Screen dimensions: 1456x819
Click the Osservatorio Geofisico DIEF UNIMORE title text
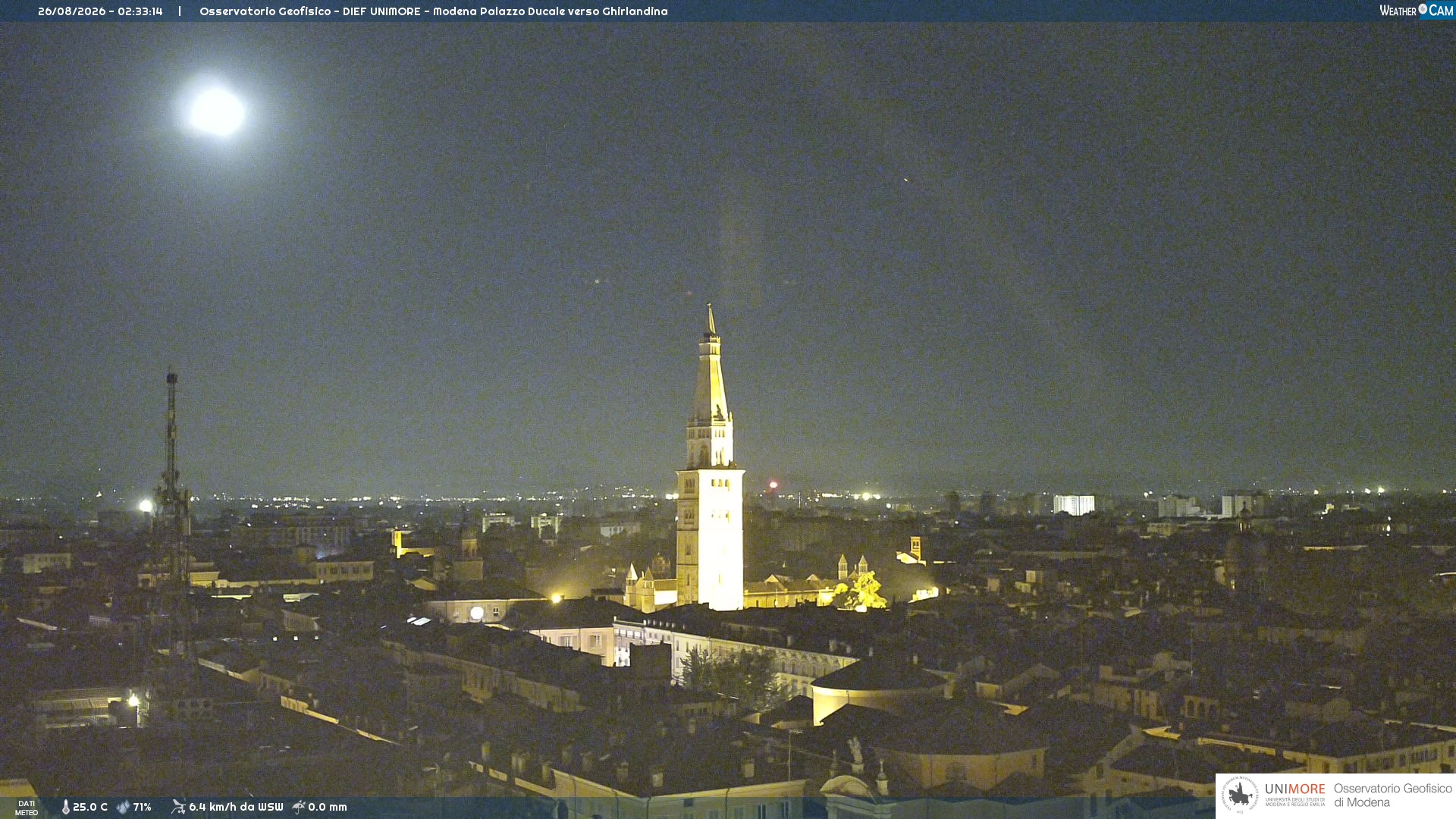coord(434,11)
